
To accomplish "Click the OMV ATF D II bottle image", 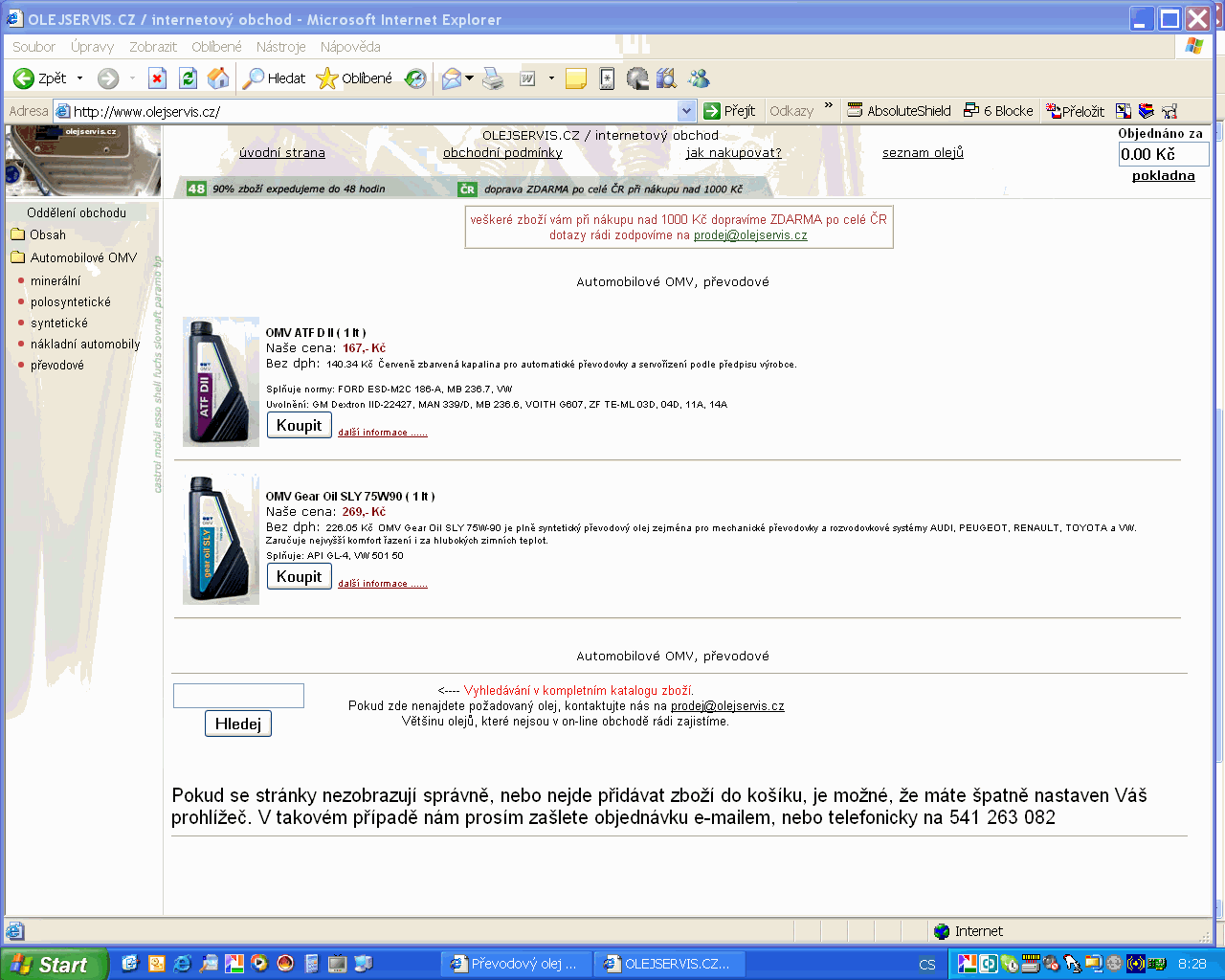I will click(221, 382).
